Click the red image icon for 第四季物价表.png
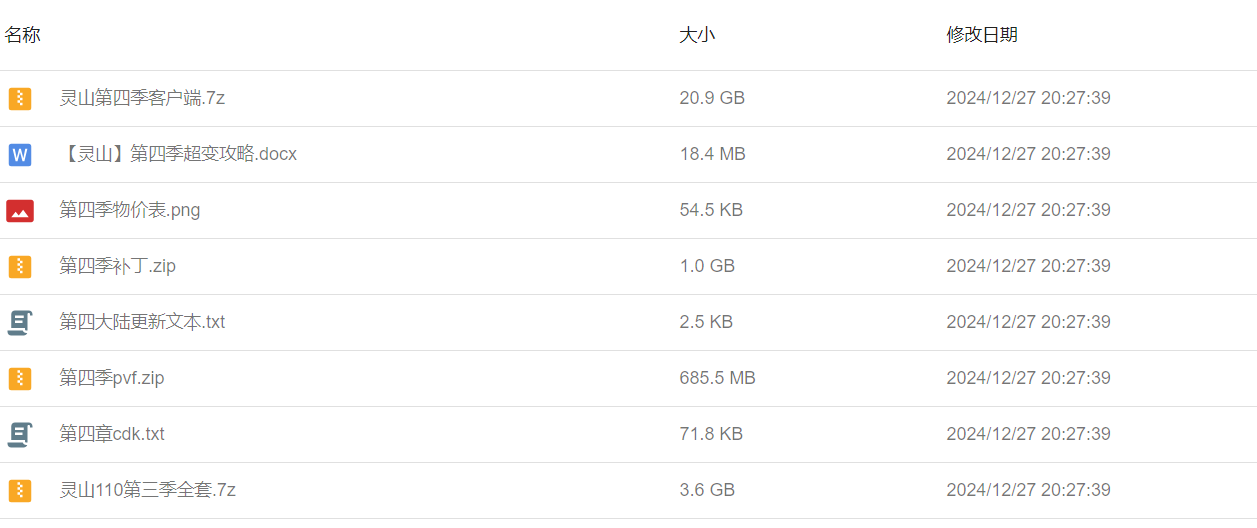This screenshot has height=528, width=1257. pos(20,210)
